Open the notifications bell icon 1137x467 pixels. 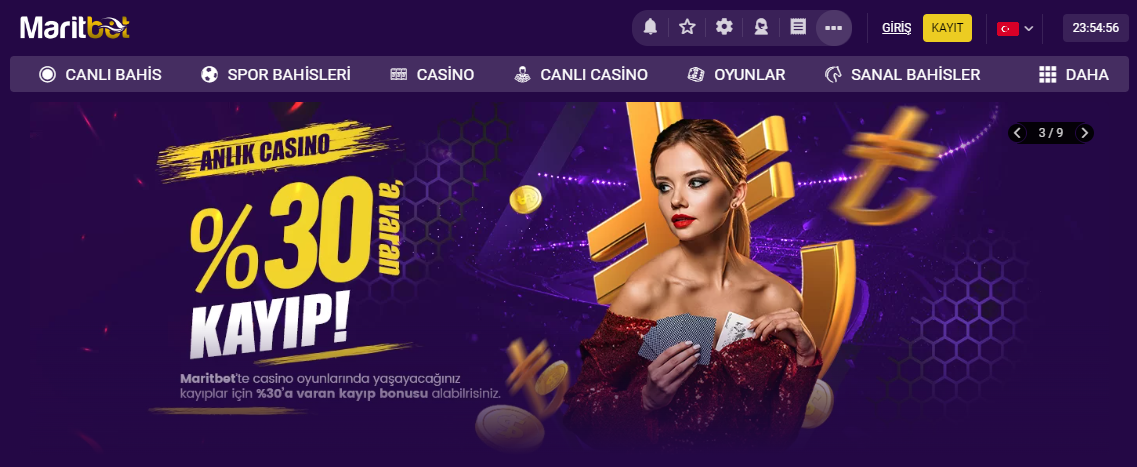[650, 28]
